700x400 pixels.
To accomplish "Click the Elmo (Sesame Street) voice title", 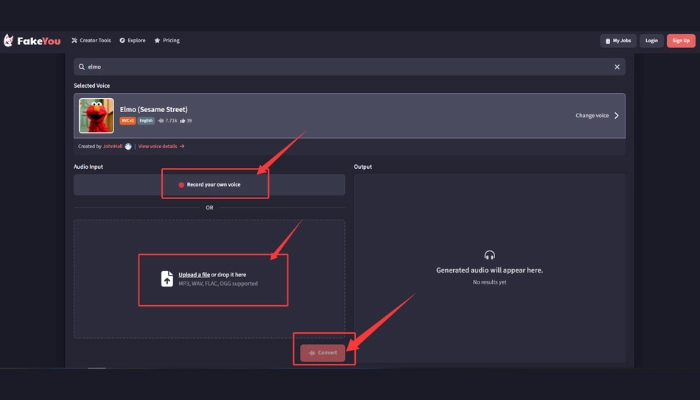I will [x=154, y=109].
